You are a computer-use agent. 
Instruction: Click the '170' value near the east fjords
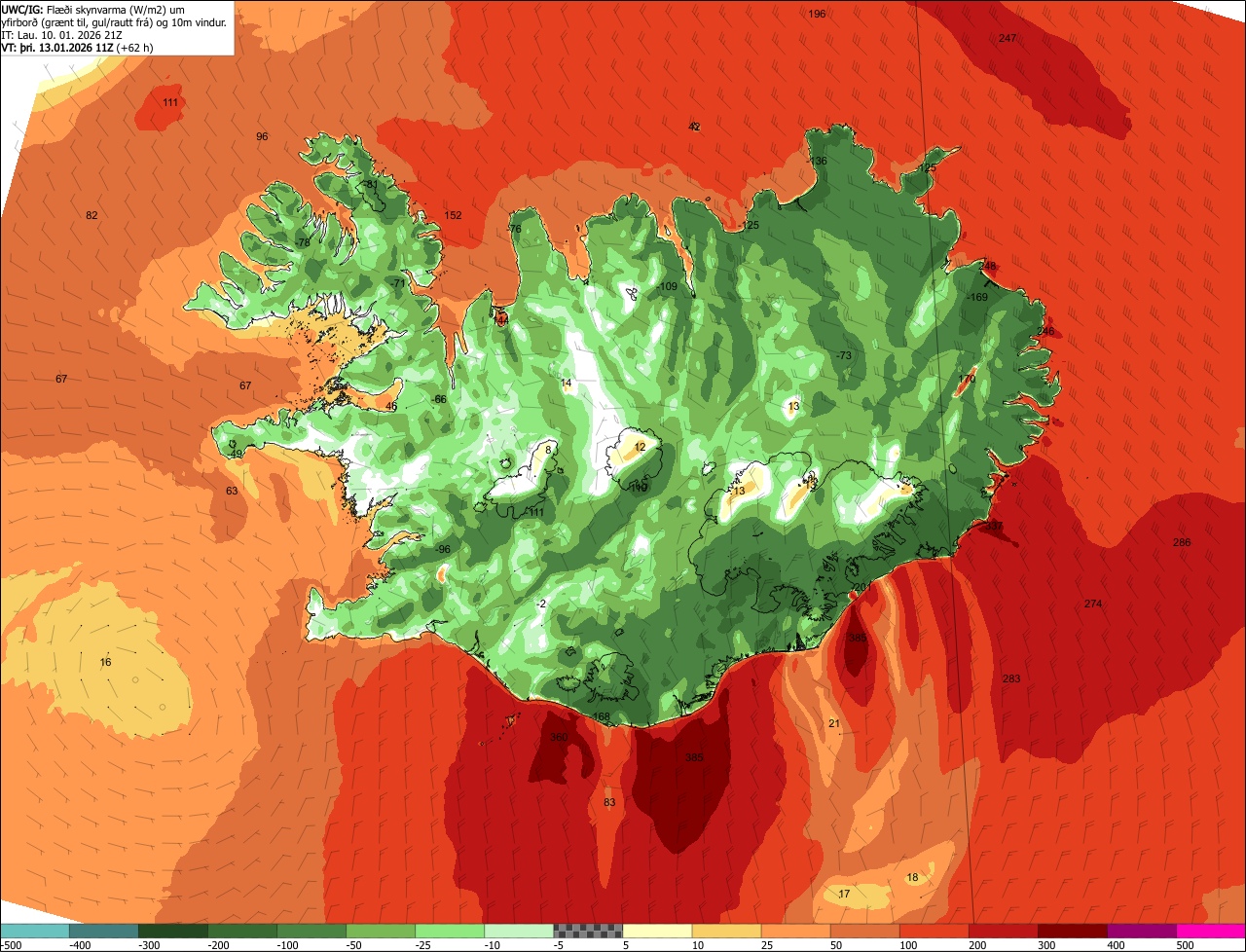click(x=967, y=379)
